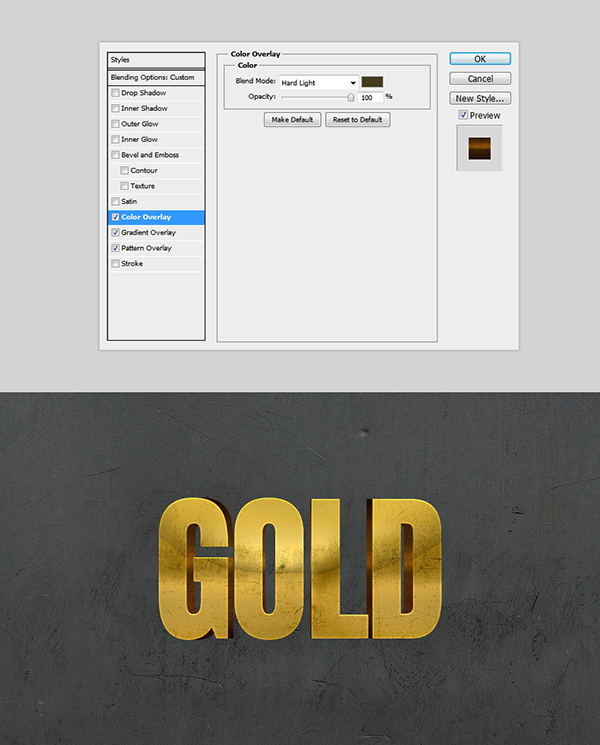Click the Opacity value field
Image resolution: width=600 pixels, height=745 pixels.
370,97
